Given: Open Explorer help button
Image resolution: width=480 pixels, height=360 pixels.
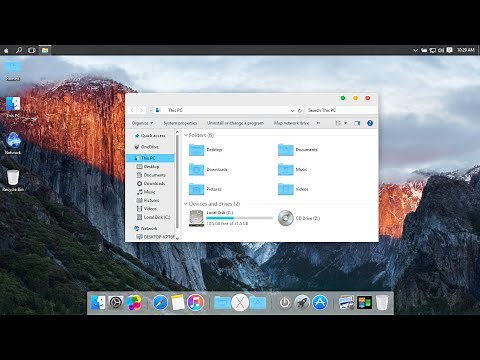Looking at the screenshot, I should coord(370,123).
